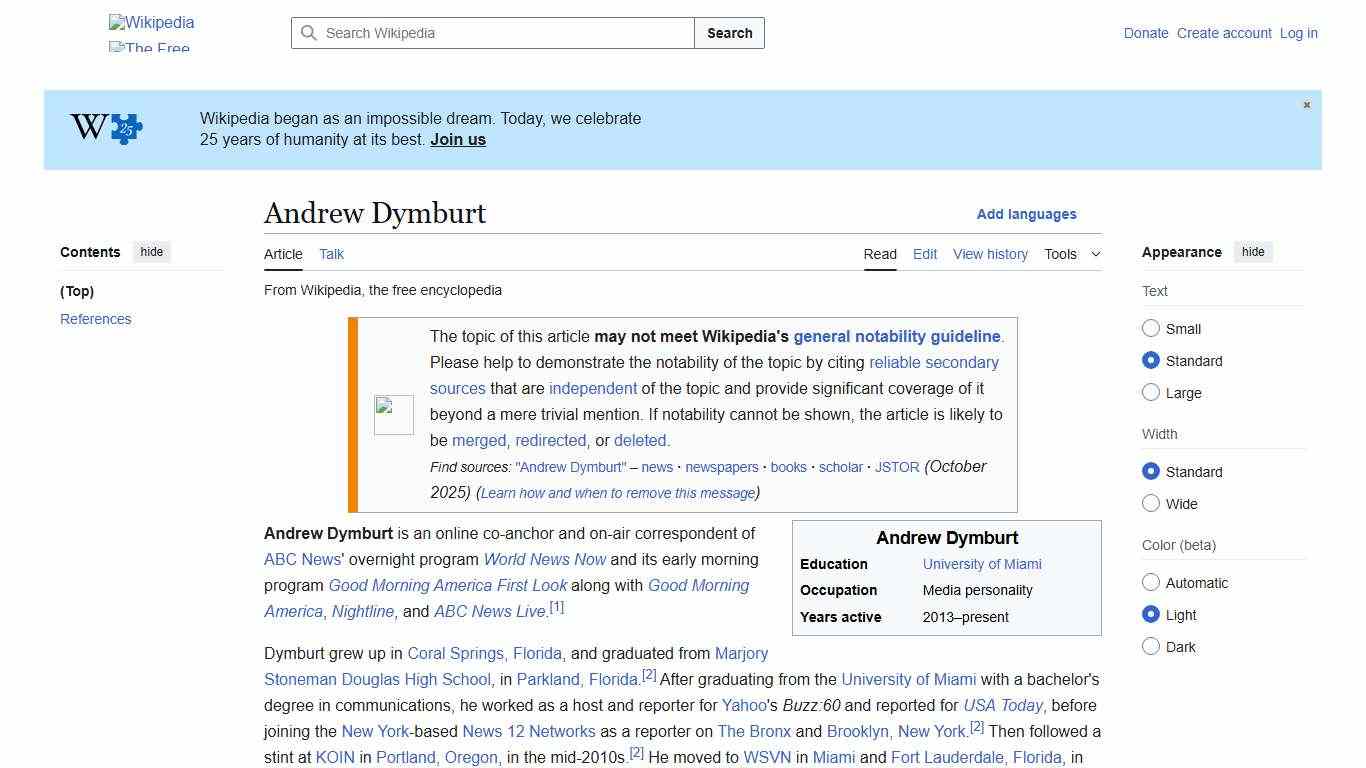Click inside the Search Wikipedia input field
The image size is (1366, 768).
click(x=490, y=33)
